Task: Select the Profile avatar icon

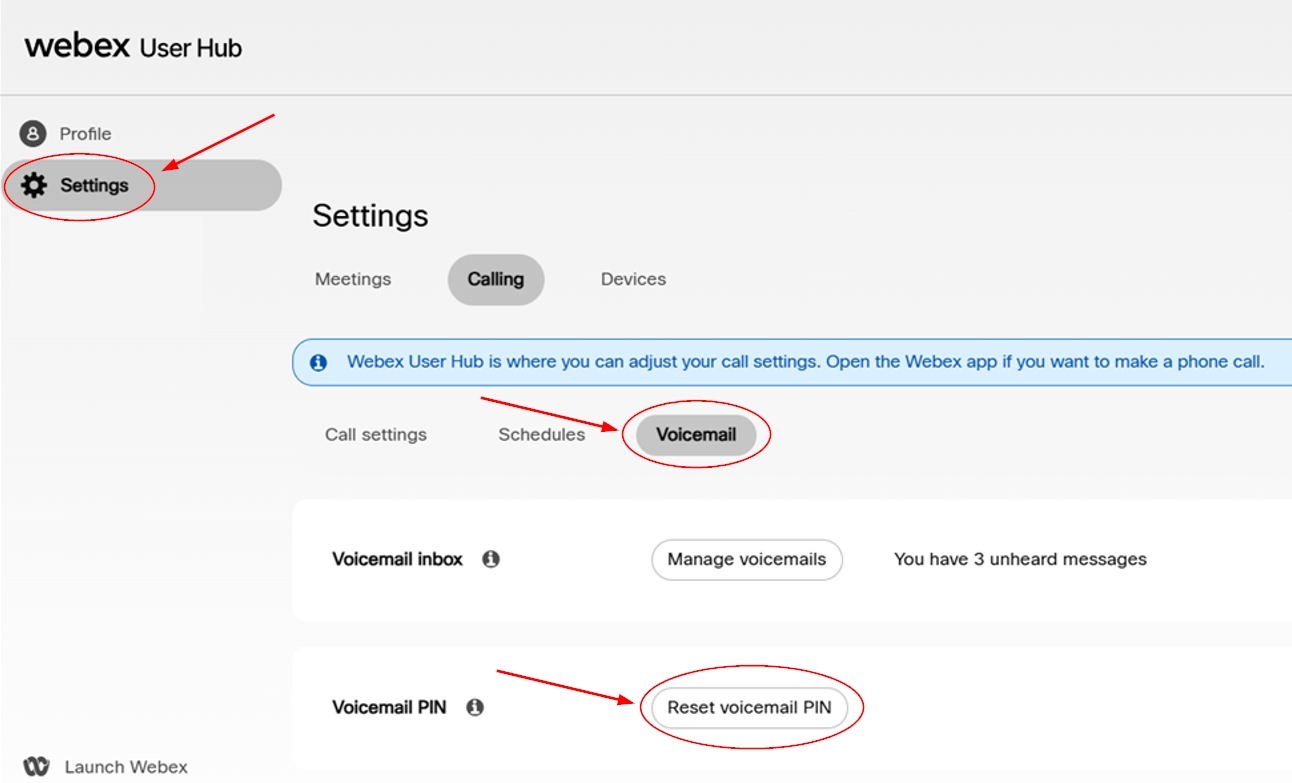Action: pos(34,133)
